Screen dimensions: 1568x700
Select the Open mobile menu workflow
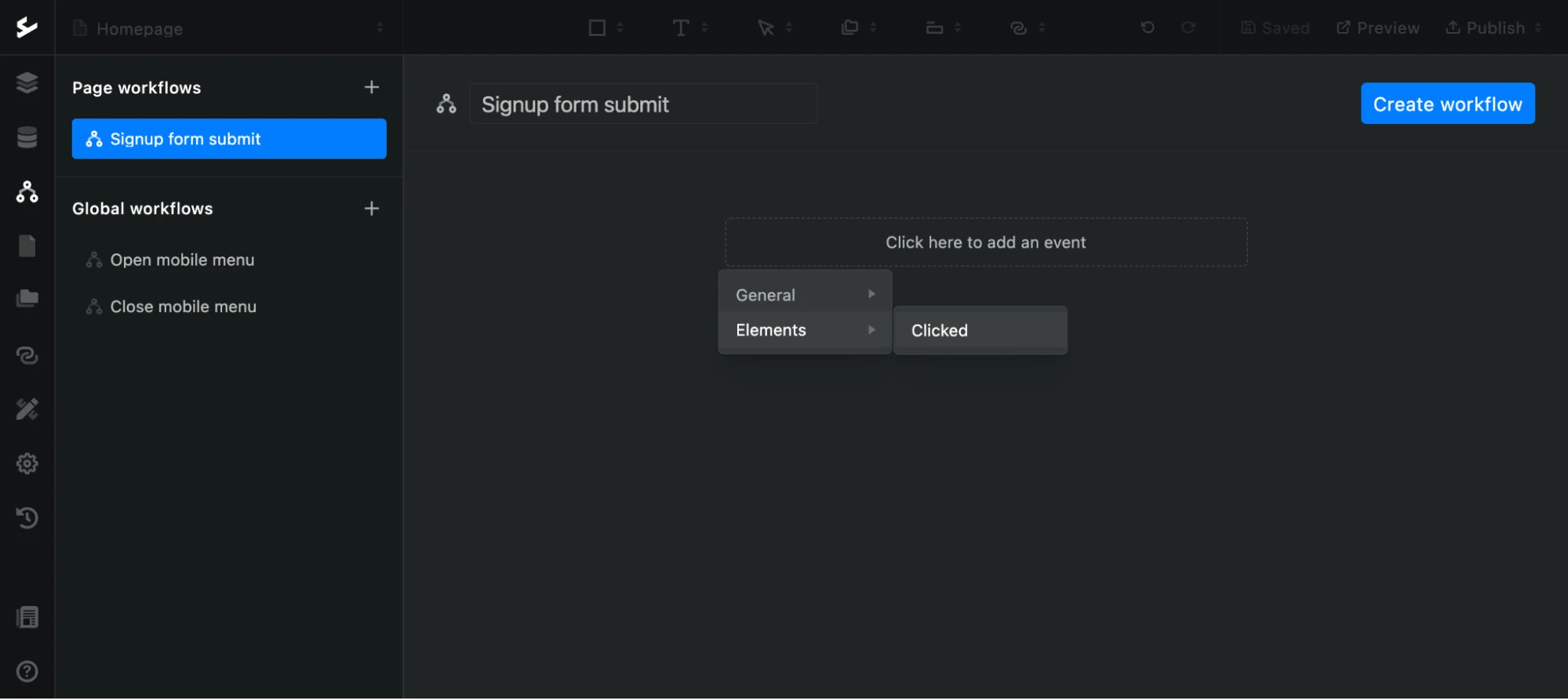click(x=182, y=260)
